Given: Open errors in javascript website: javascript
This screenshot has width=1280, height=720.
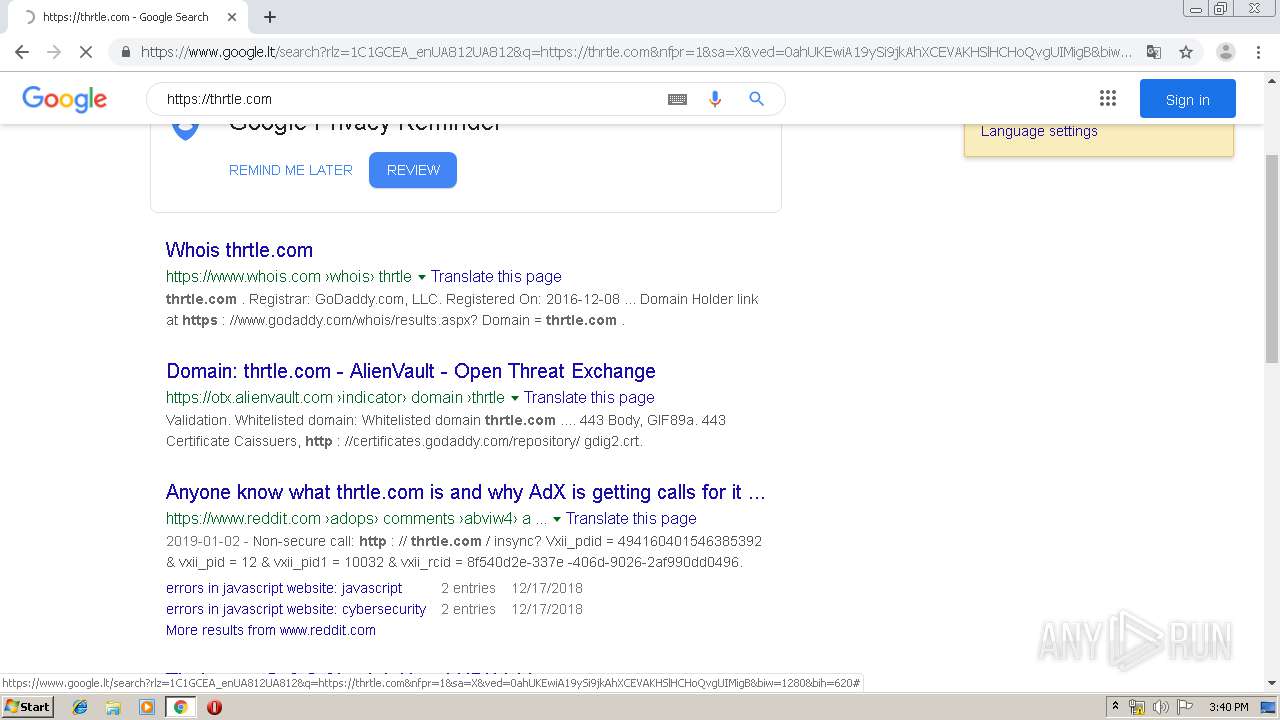Looking at the screenshot, I should click(x=284, y=588).
